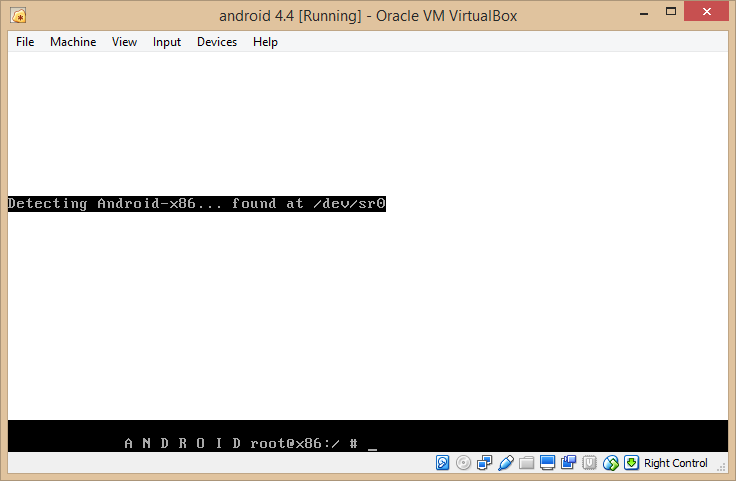Click the VirtualBox icon in title bar
736x481 pixels.
pos(18,16)
